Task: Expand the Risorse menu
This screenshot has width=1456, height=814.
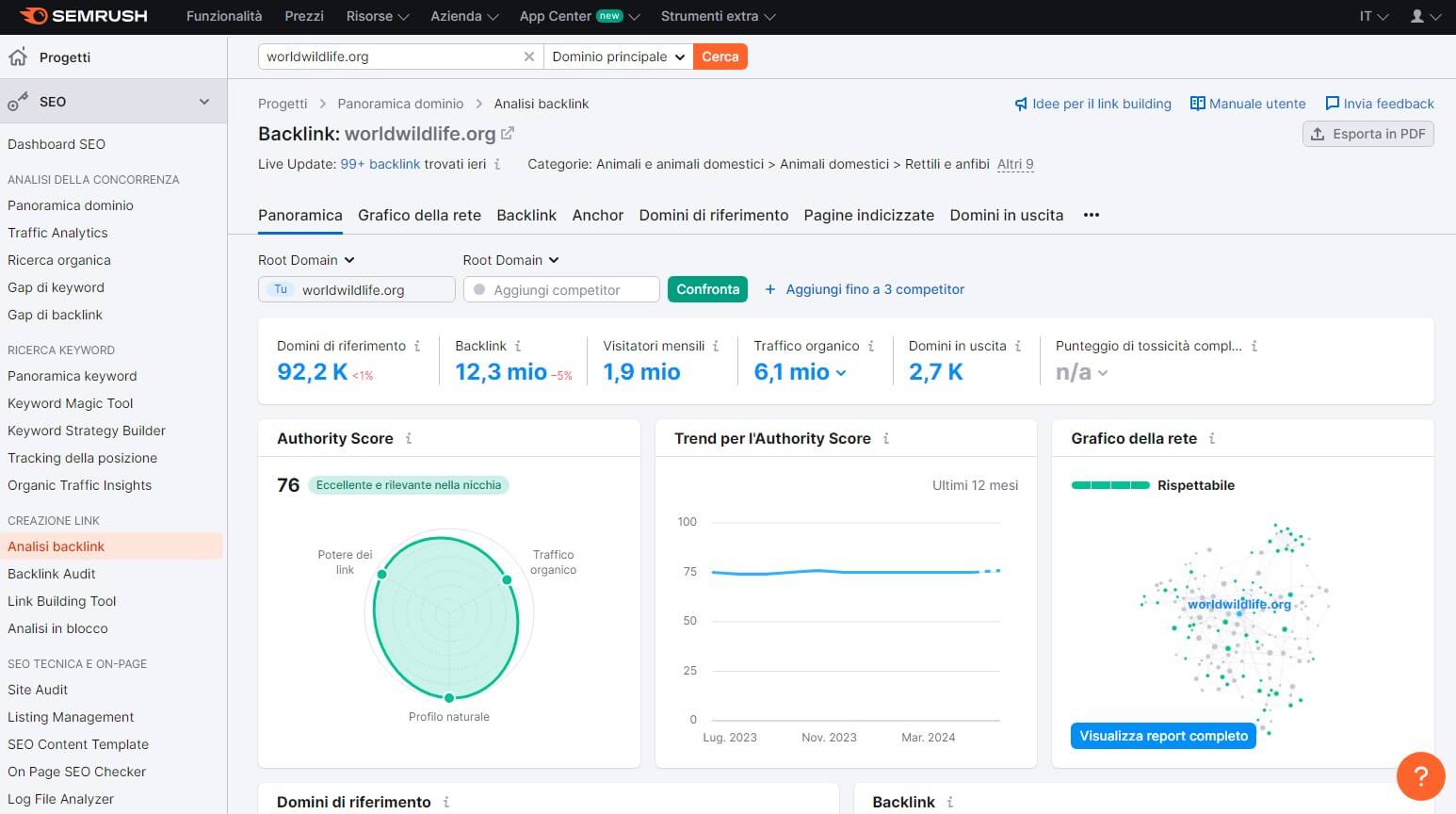Action: click(378, 16)
